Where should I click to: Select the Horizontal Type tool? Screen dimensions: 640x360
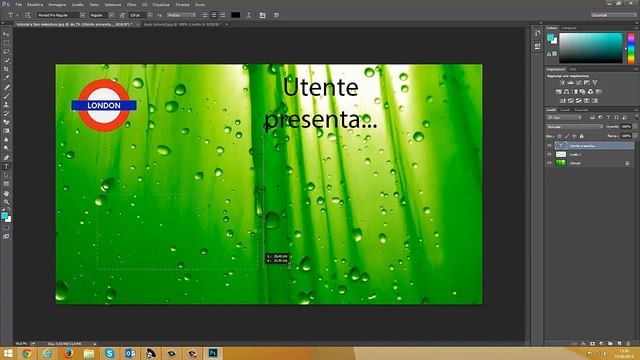[6, 167]
